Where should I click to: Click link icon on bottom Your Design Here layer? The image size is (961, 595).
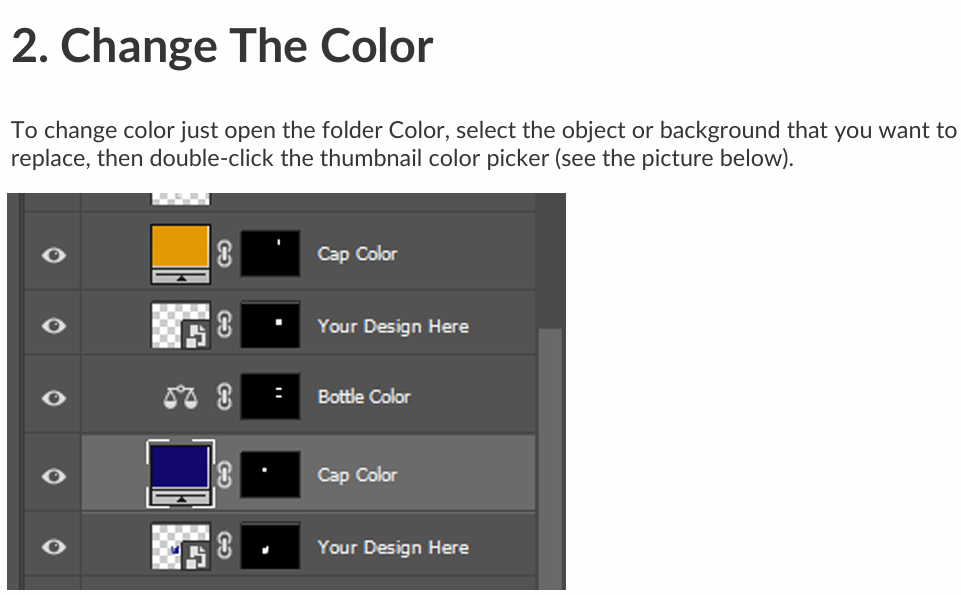(225, 545)
